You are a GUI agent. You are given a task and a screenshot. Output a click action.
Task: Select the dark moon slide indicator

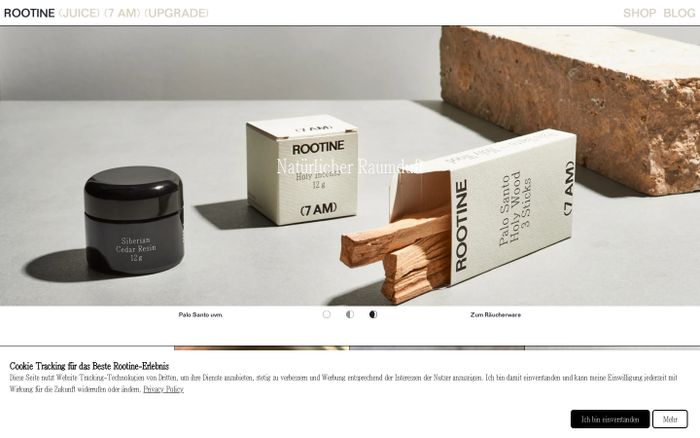(x=373, y=314)
